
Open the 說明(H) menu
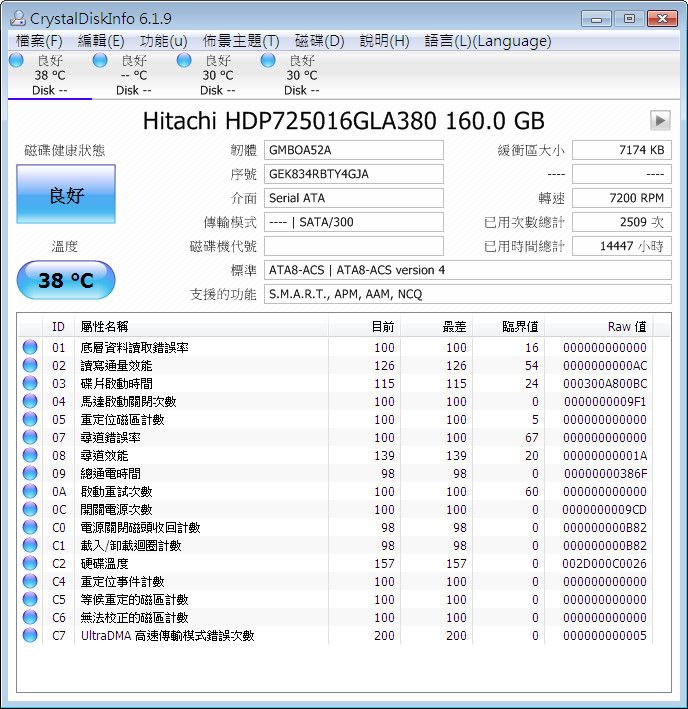click(384, 41)
